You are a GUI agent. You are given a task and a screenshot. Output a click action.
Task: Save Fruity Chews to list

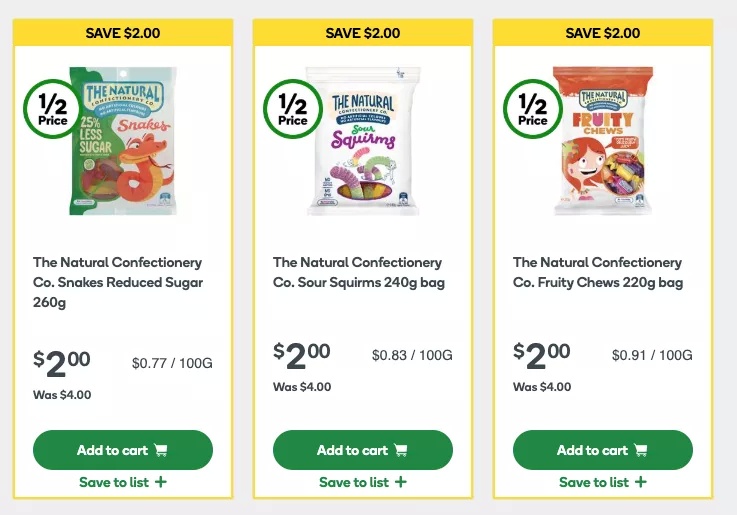point(603,482)
